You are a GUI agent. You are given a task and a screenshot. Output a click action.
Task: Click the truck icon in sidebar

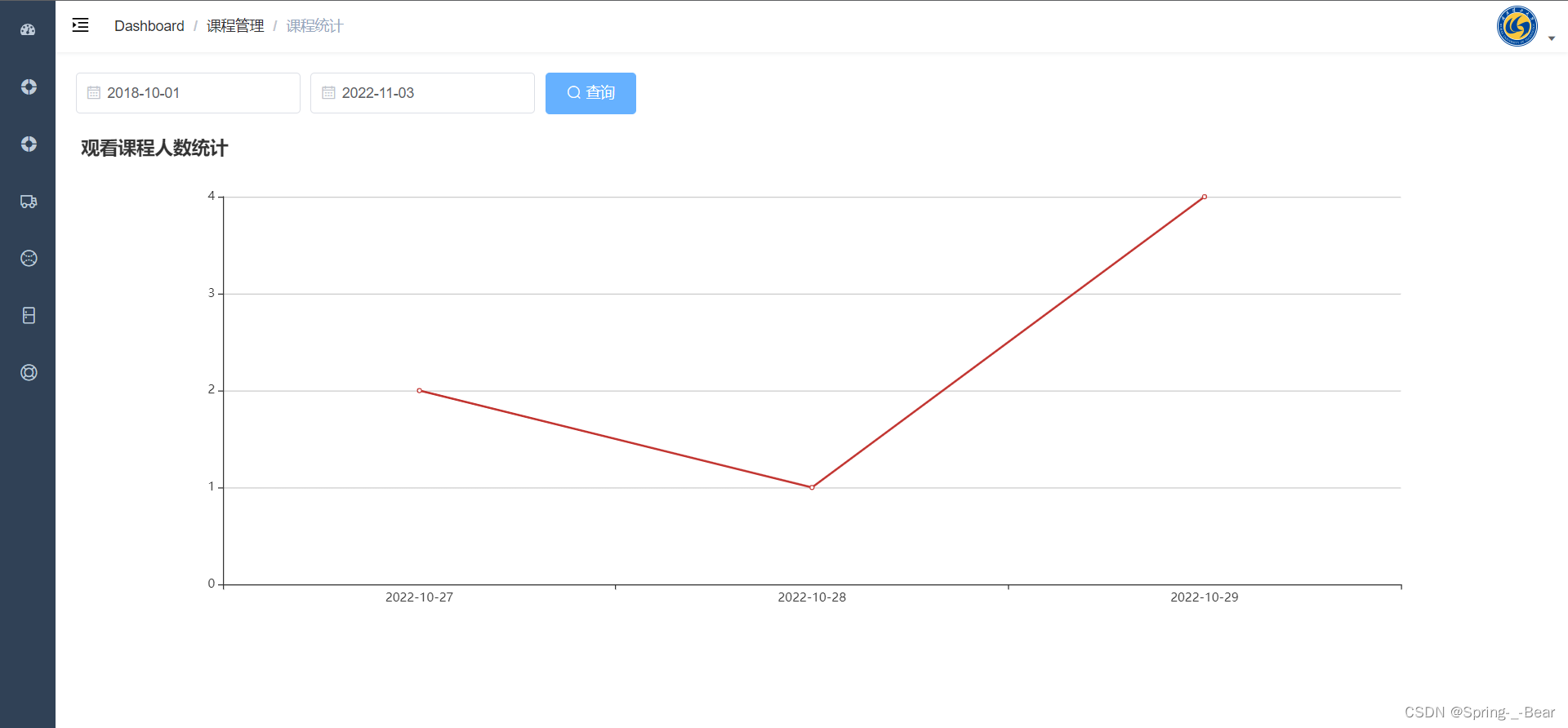click(29, 202)
